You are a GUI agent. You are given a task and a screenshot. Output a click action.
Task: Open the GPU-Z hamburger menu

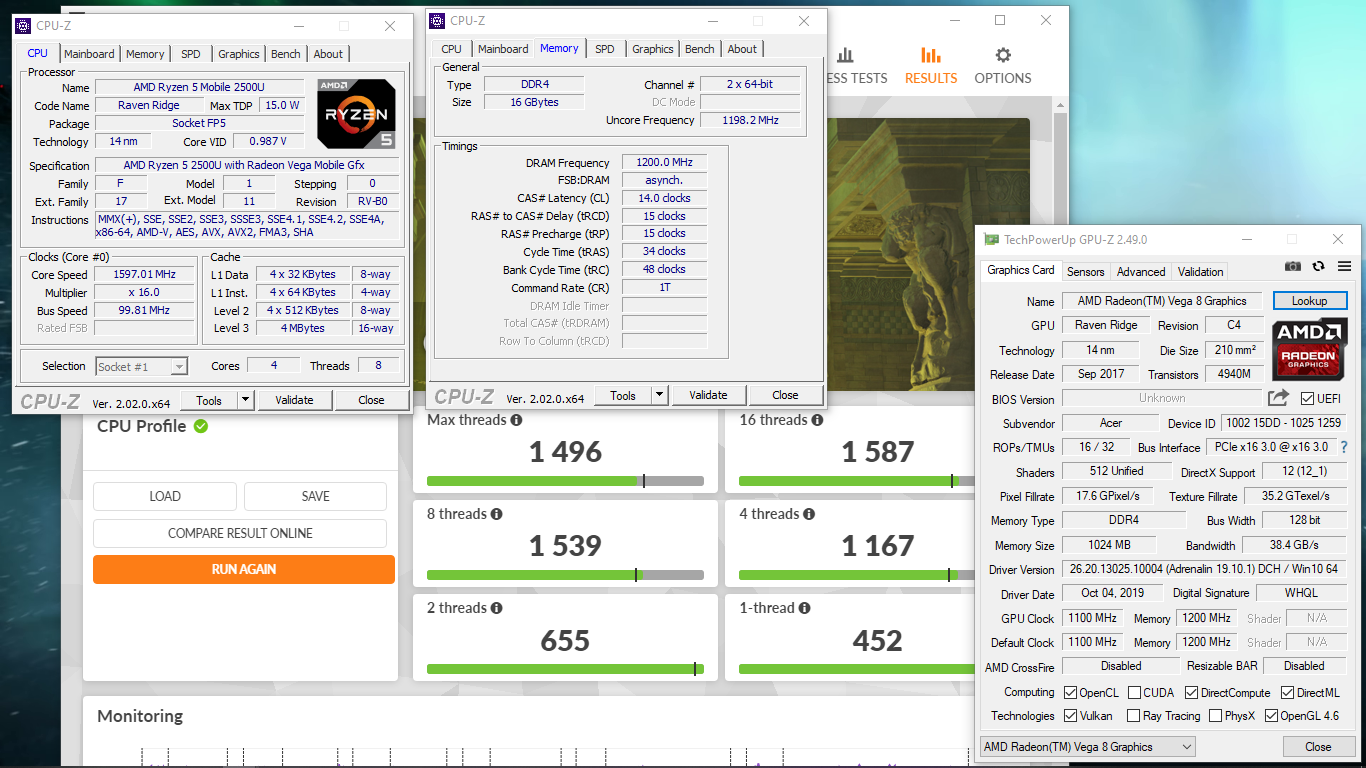tap(1343, 266)
